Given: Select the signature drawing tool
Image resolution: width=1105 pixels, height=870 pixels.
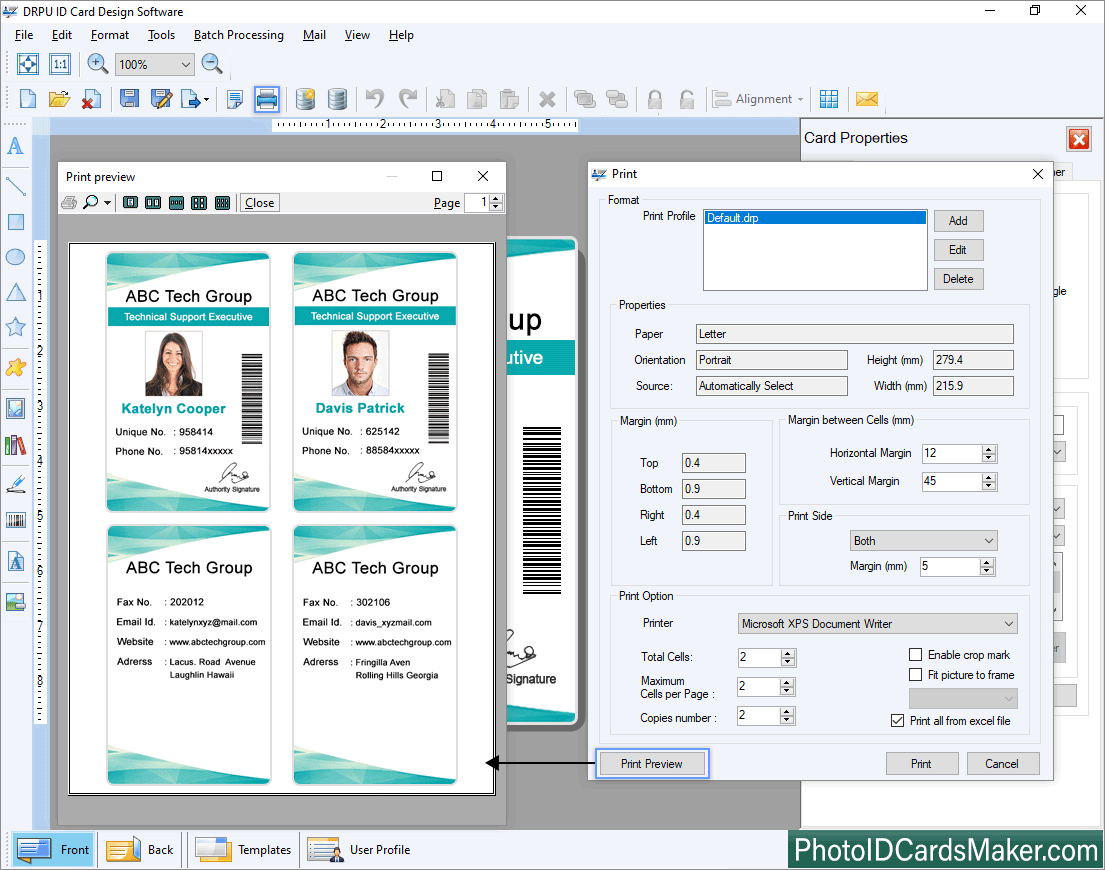Looking at the screenshot, I should pyautogui.click(x=15, y=482).
